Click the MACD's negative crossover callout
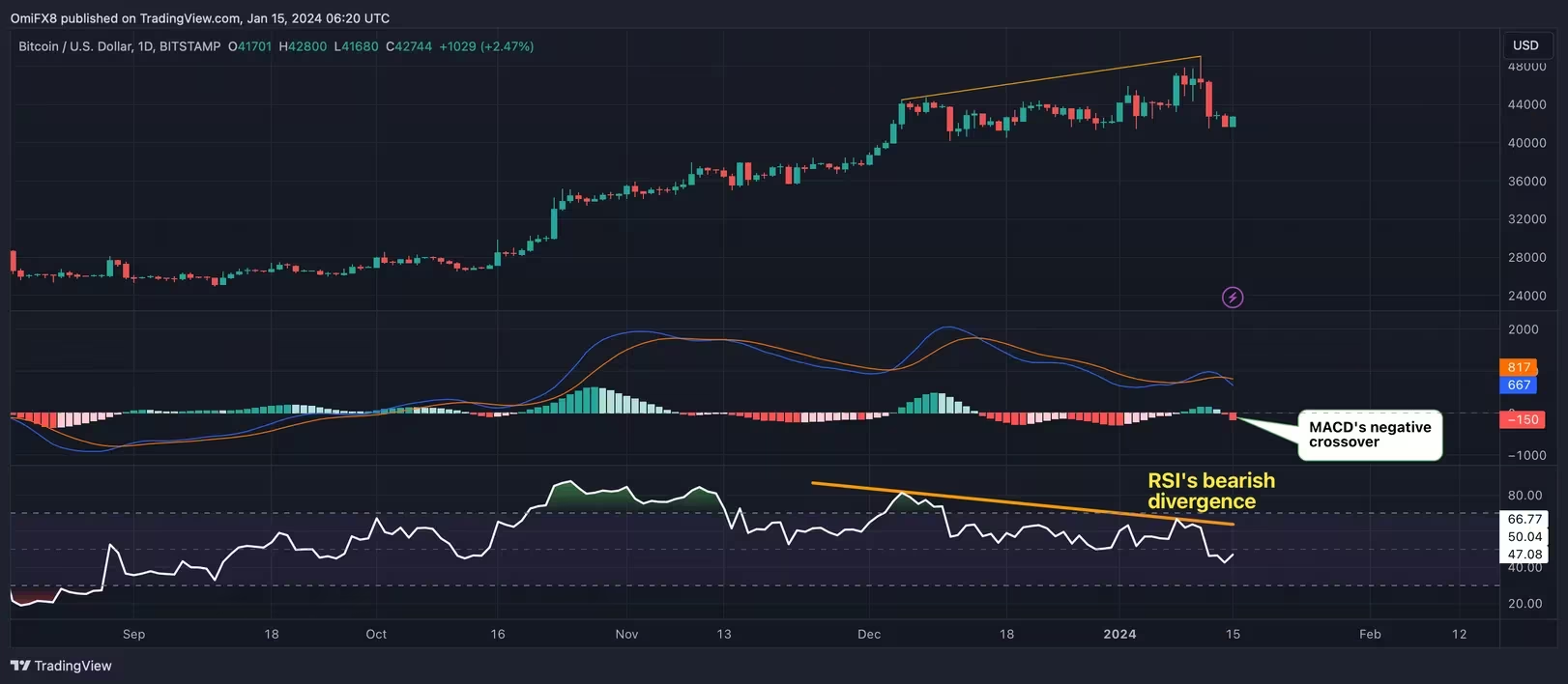 [1369, 435]
